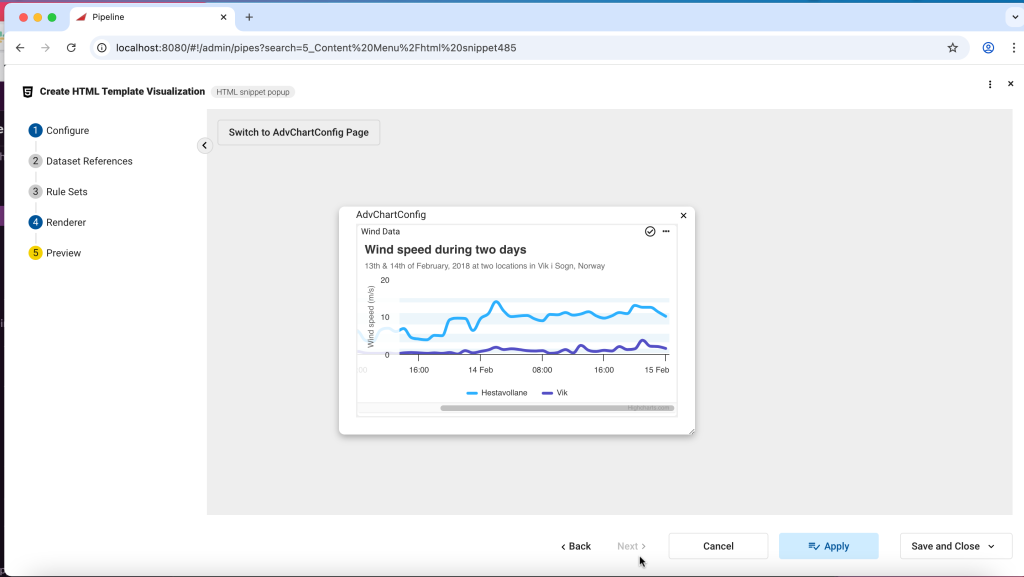
Task: Open a new browser tab
Action: tap(249, 17)
